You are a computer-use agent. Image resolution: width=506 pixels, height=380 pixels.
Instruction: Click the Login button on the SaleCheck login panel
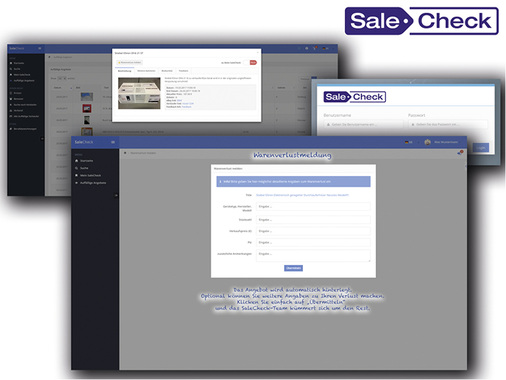tap(480, 148)
